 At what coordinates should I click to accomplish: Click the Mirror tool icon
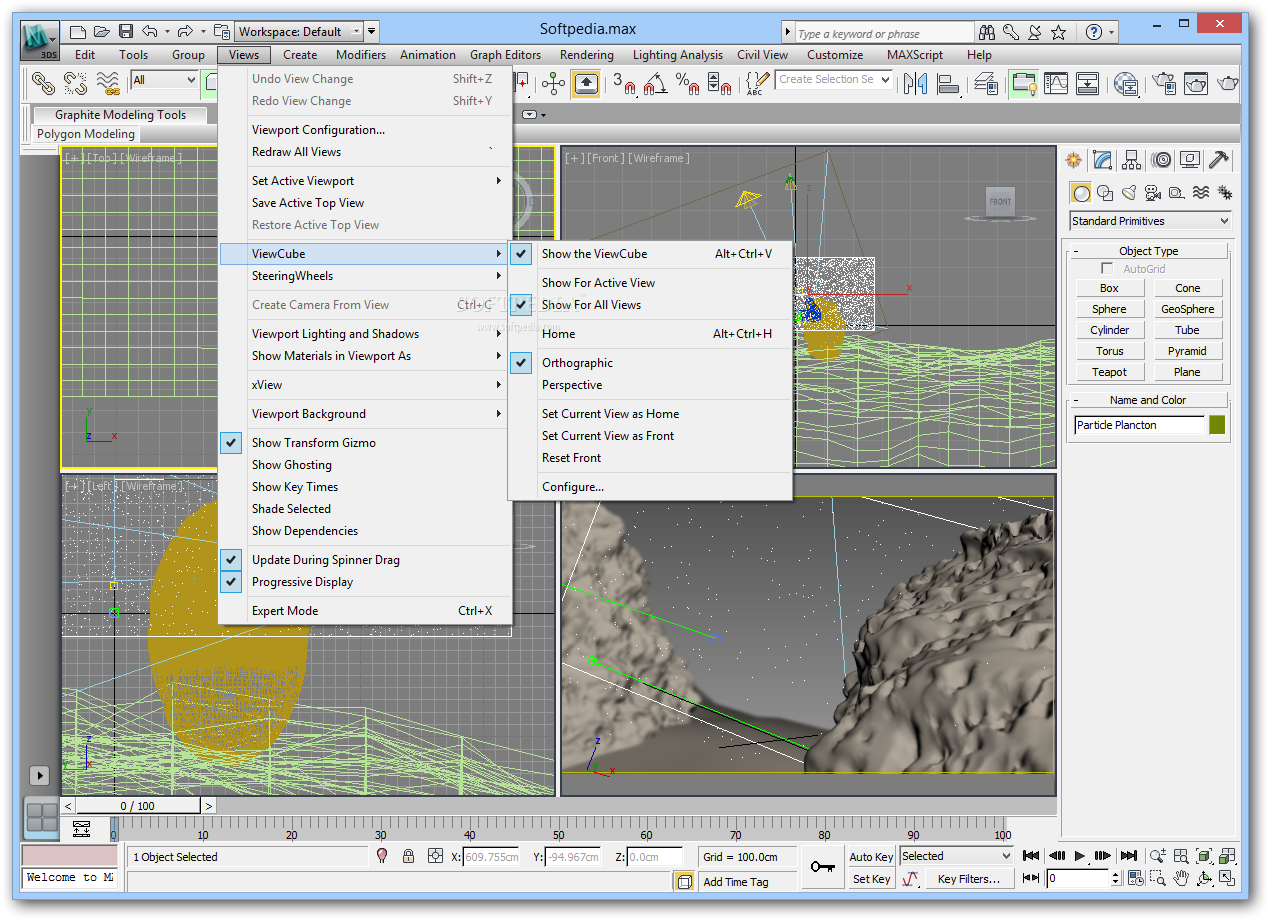click(916, 84)
